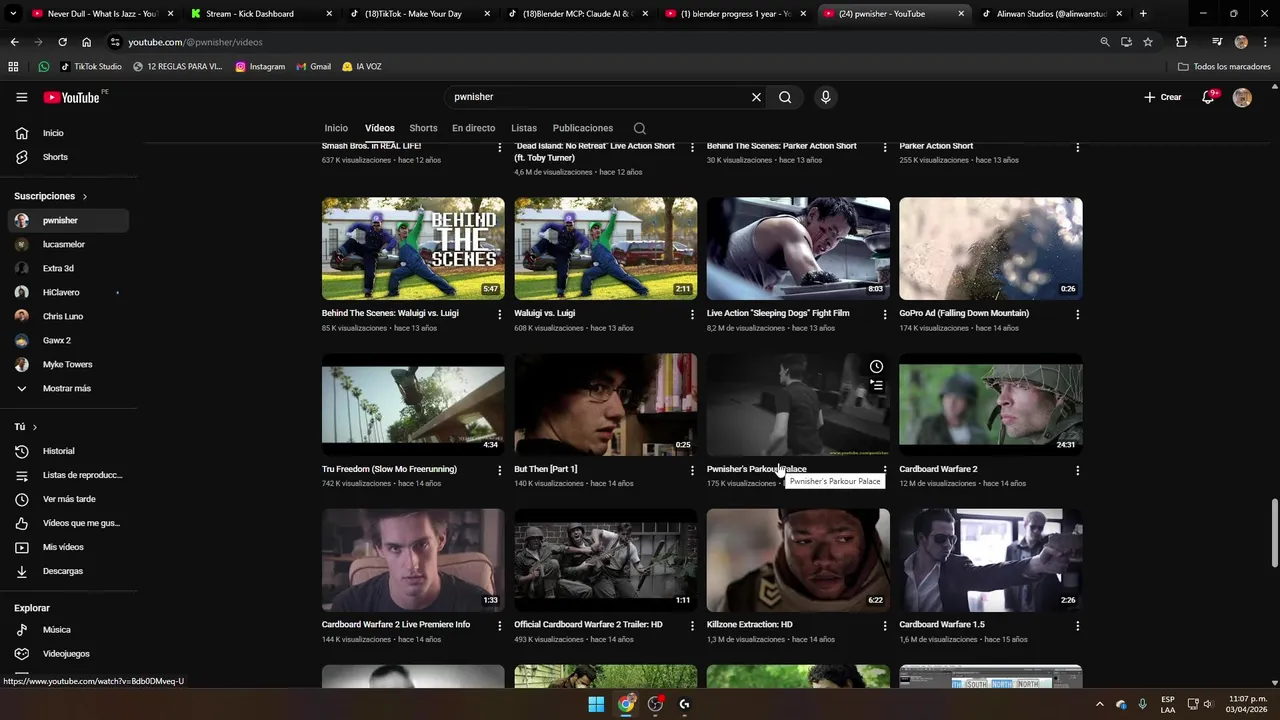Click the channel search magnifier icon

point(639,128)
